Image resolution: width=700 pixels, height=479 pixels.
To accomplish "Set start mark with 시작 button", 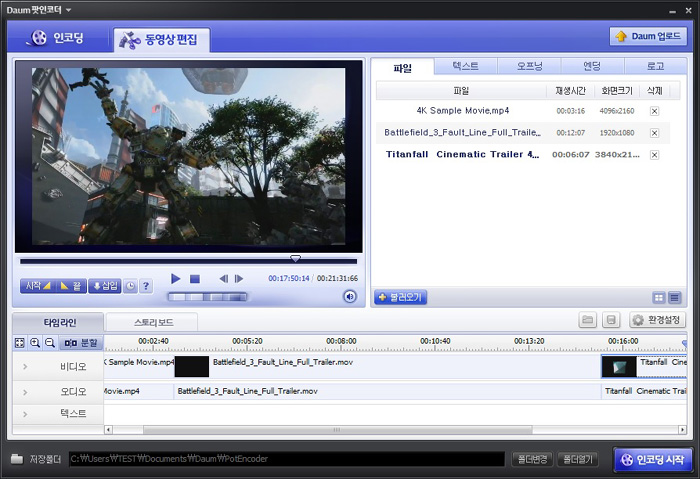I will (x=38, y=286).
